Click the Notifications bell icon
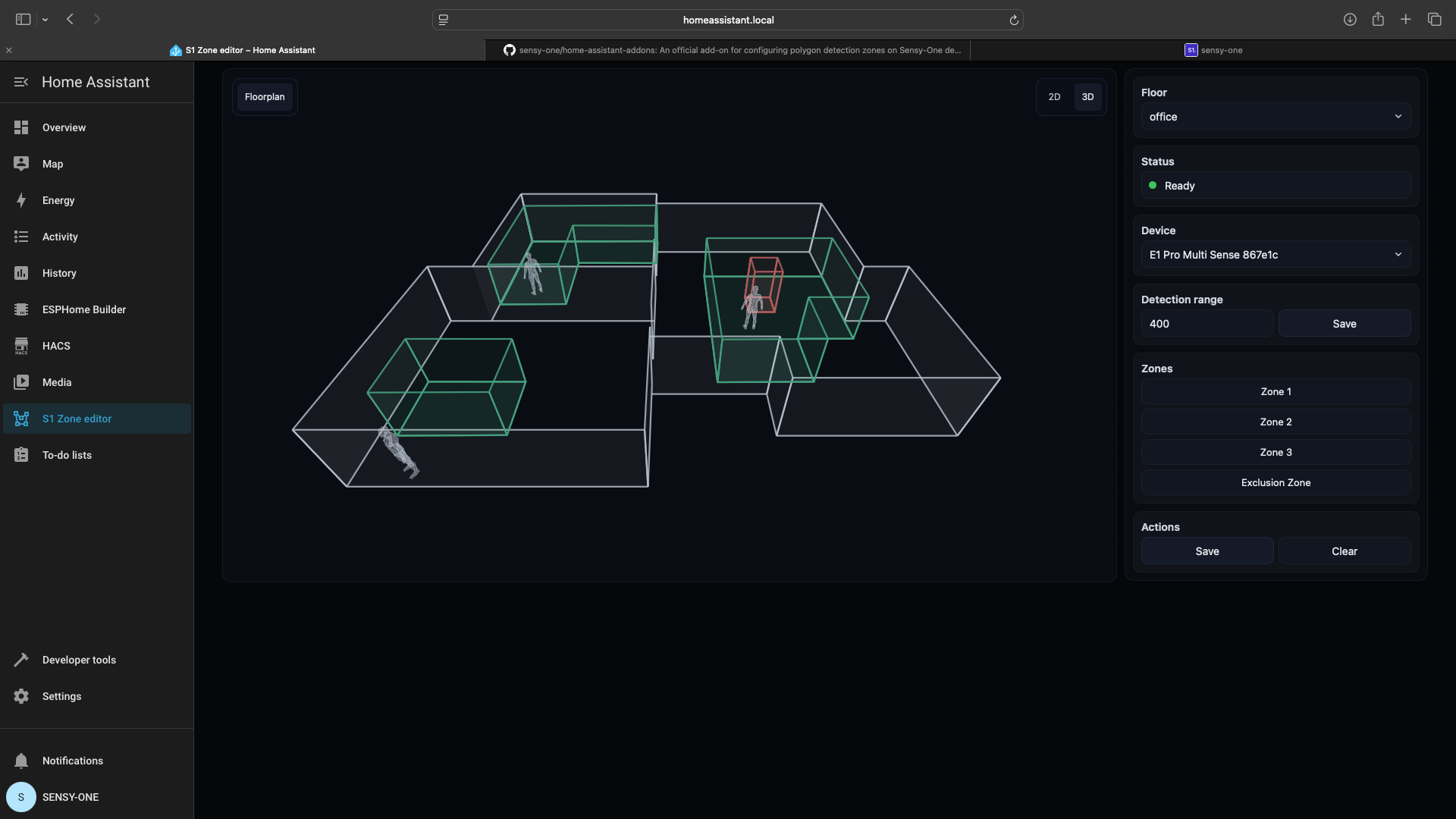Viewport: 1456px width, 819px height. click(21, 761)
